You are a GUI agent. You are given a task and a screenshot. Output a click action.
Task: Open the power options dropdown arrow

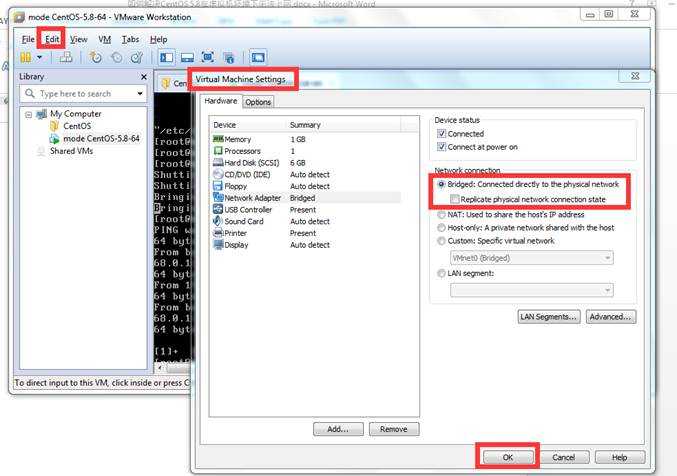tap(39, 57)
